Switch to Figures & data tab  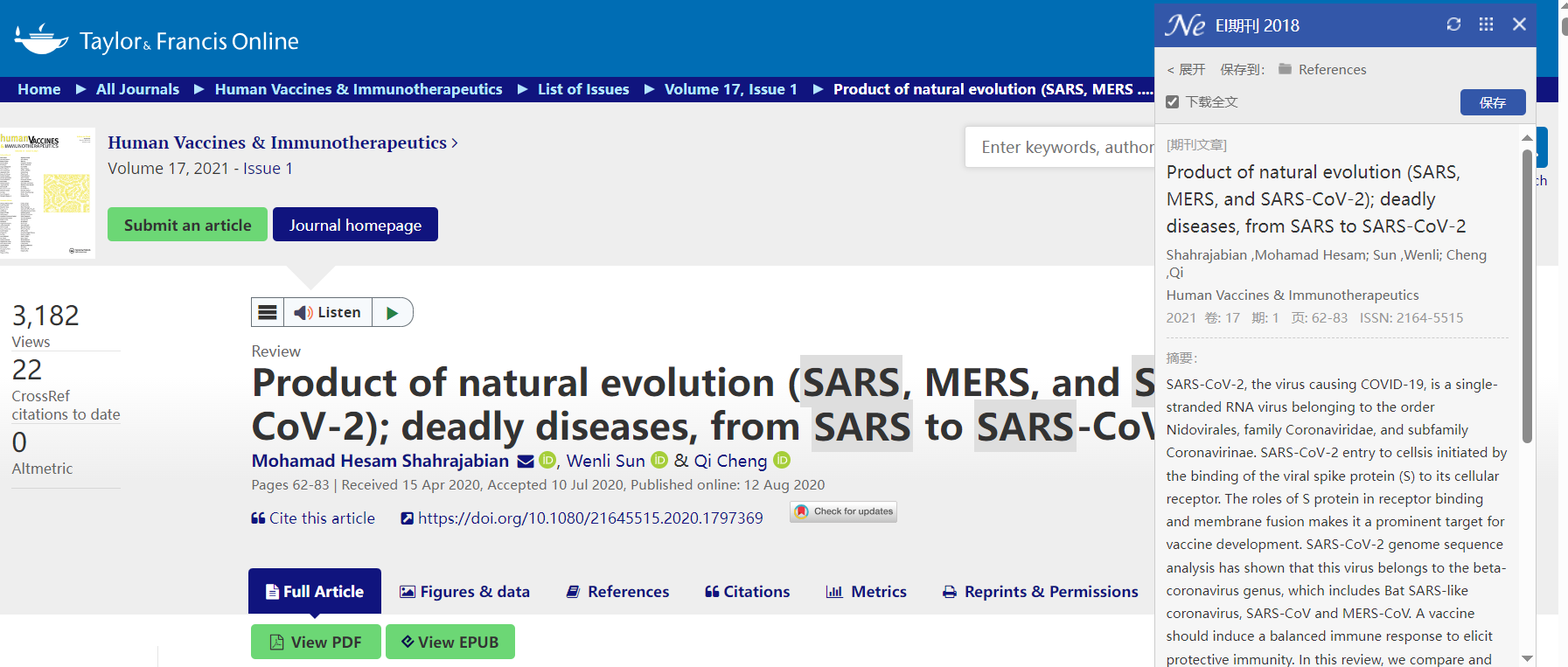click(465, 592)
